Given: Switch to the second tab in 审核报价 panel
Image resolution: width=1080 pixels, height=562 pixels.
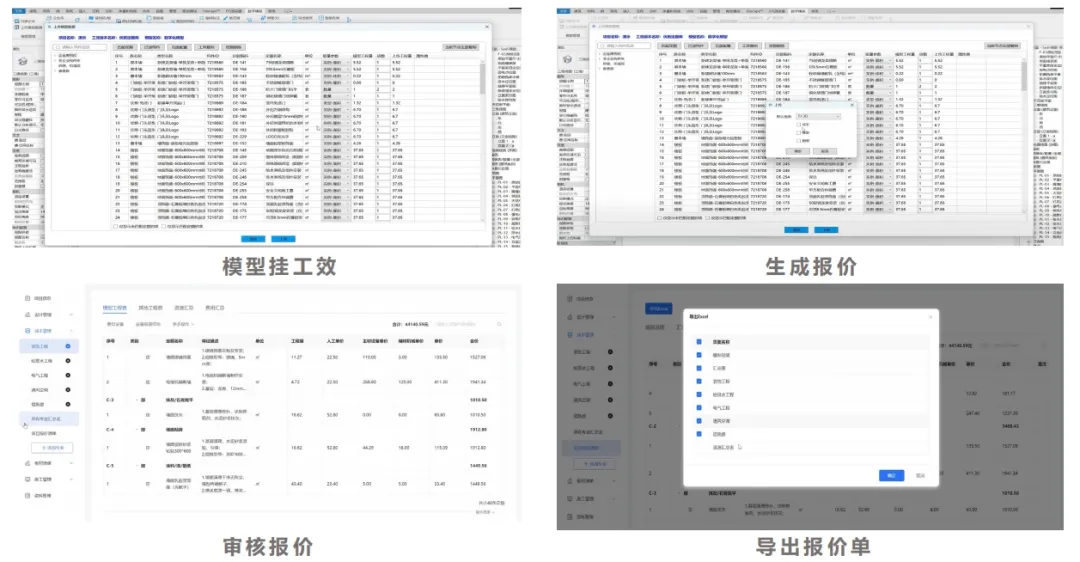Looking at the screenshot, I should tap(150, 308).
